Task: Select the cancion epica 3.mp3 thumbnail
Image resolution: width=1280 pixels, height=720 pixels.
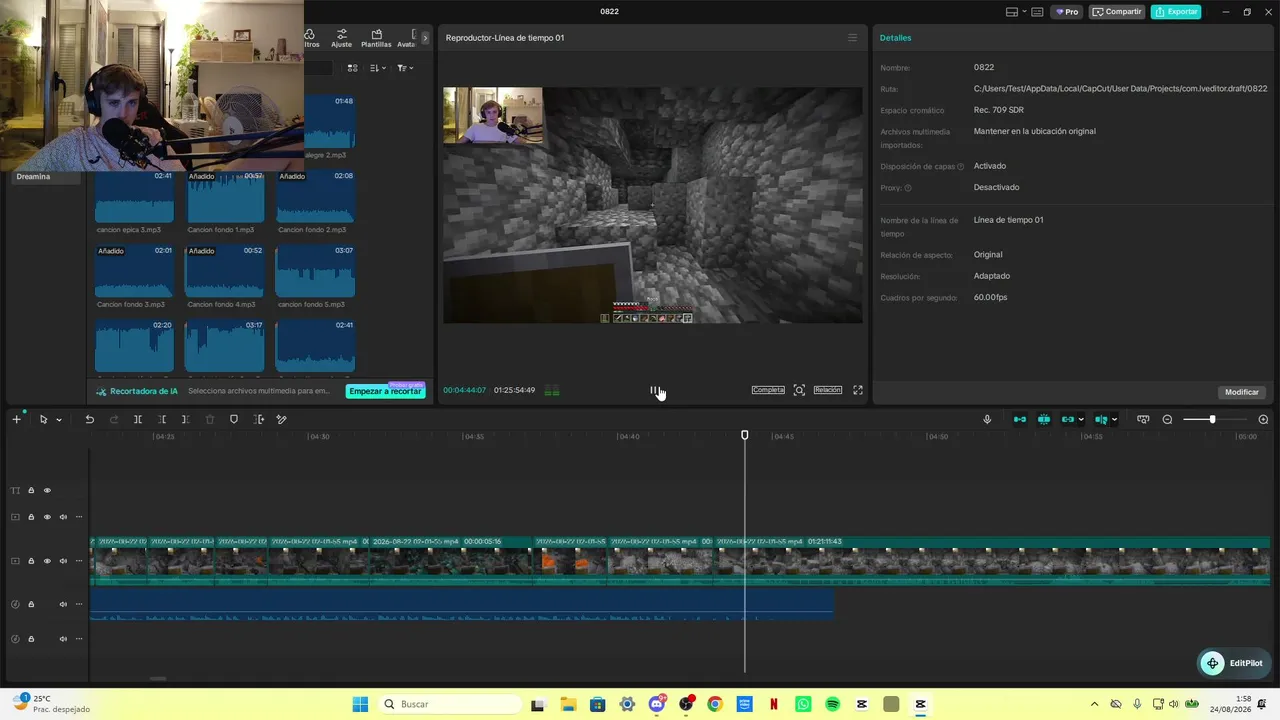Action: 134,196
